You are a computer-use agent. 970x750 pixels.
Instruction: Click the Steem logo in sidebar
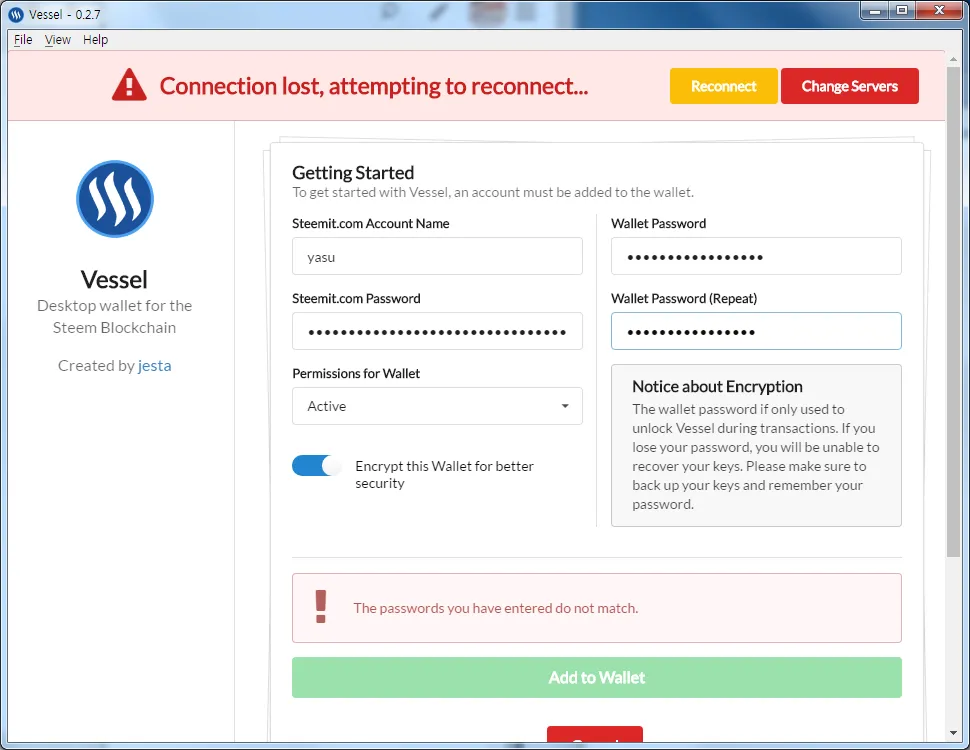point(114,199)
